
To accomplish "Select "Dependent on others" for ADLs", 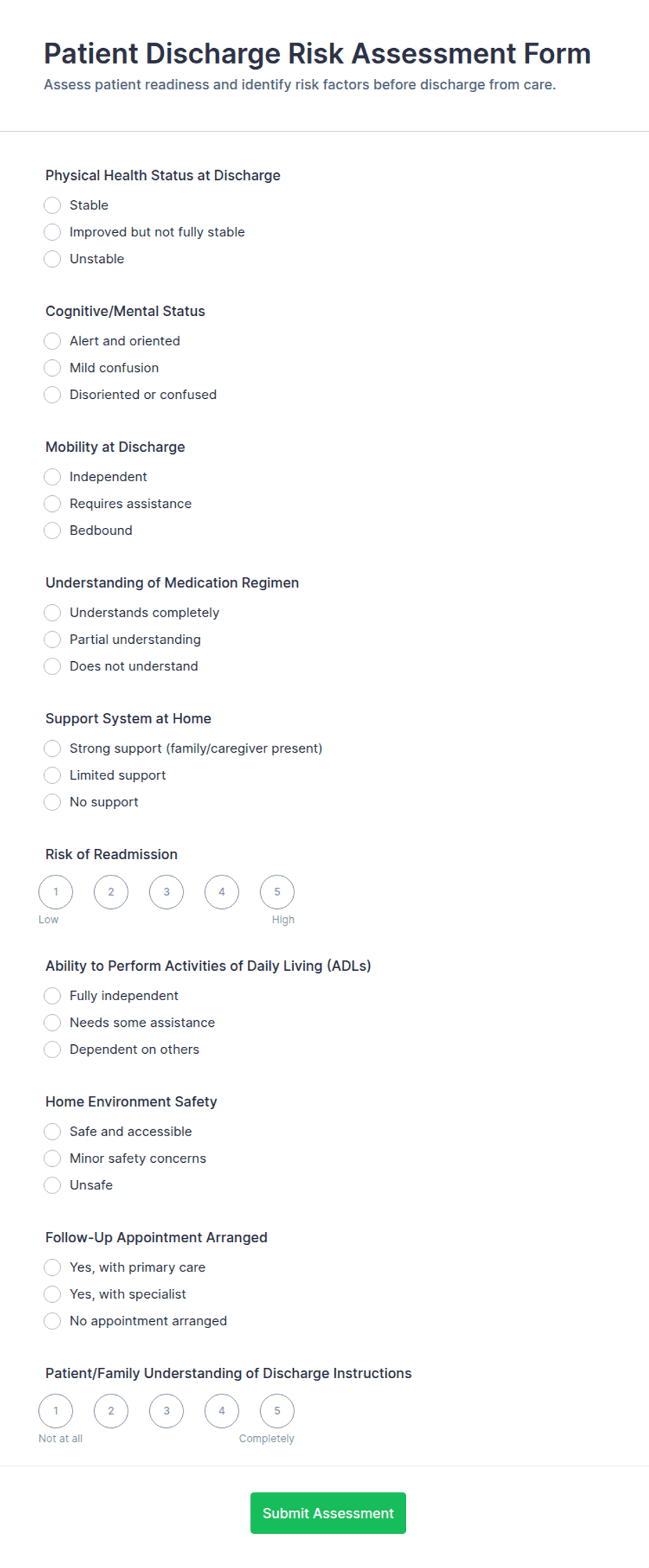I will point(52,1049).
